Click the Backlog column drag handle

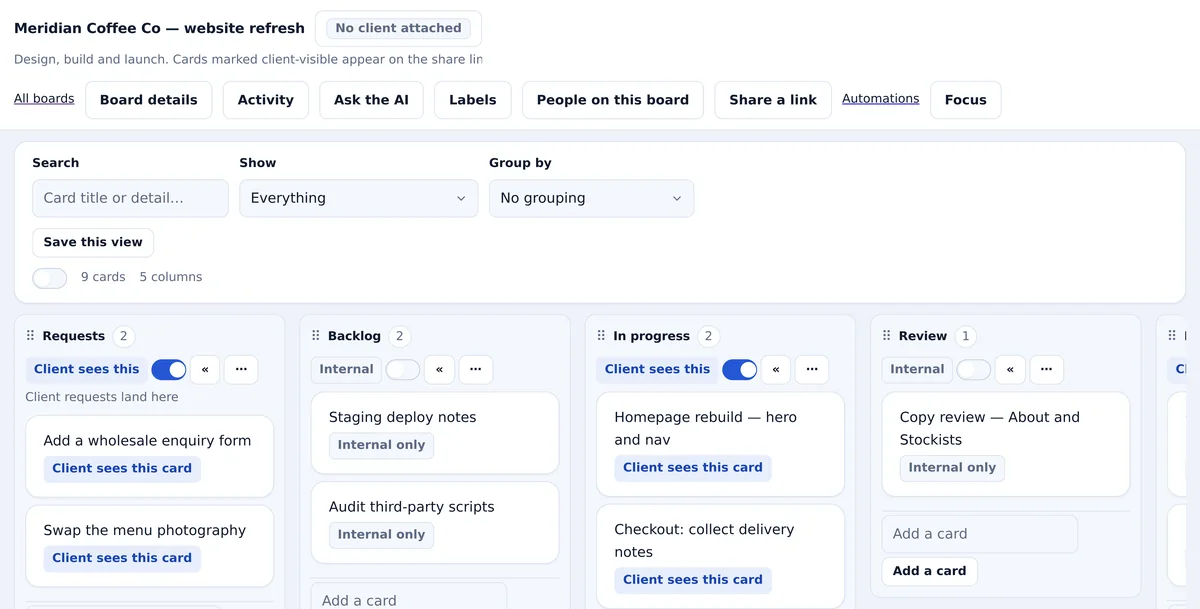click(x=316, y=336)
